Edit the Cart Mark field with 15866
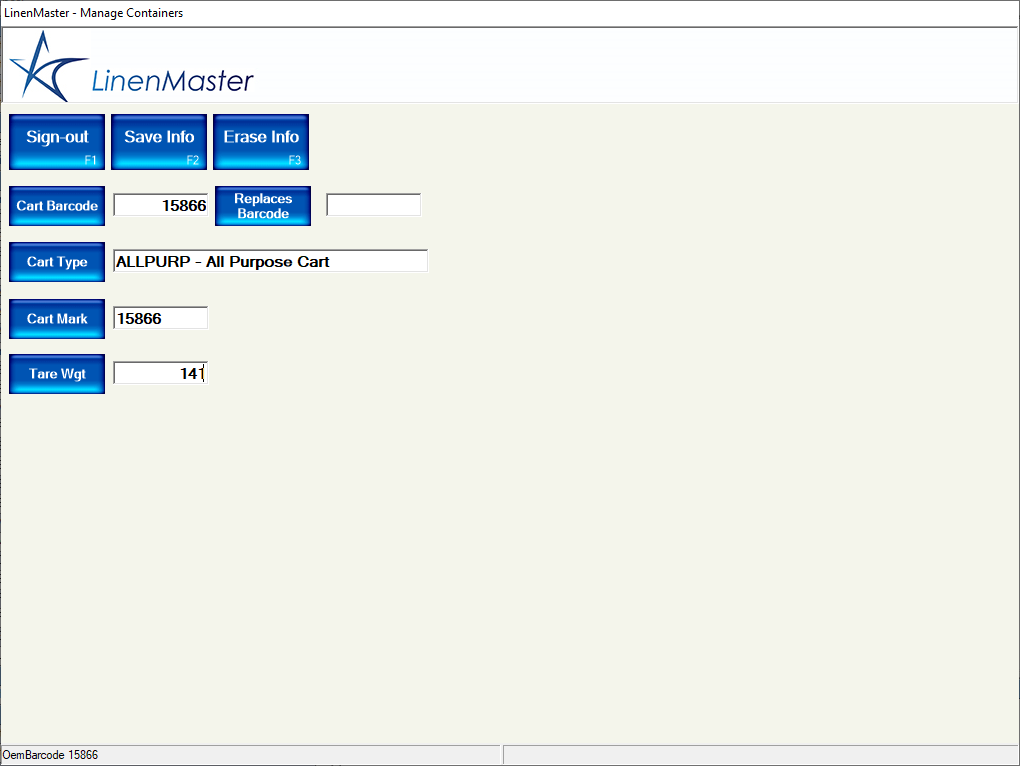Image resolution: width=1020 pixels, height=766 pixels. click(x=161, y=318)
